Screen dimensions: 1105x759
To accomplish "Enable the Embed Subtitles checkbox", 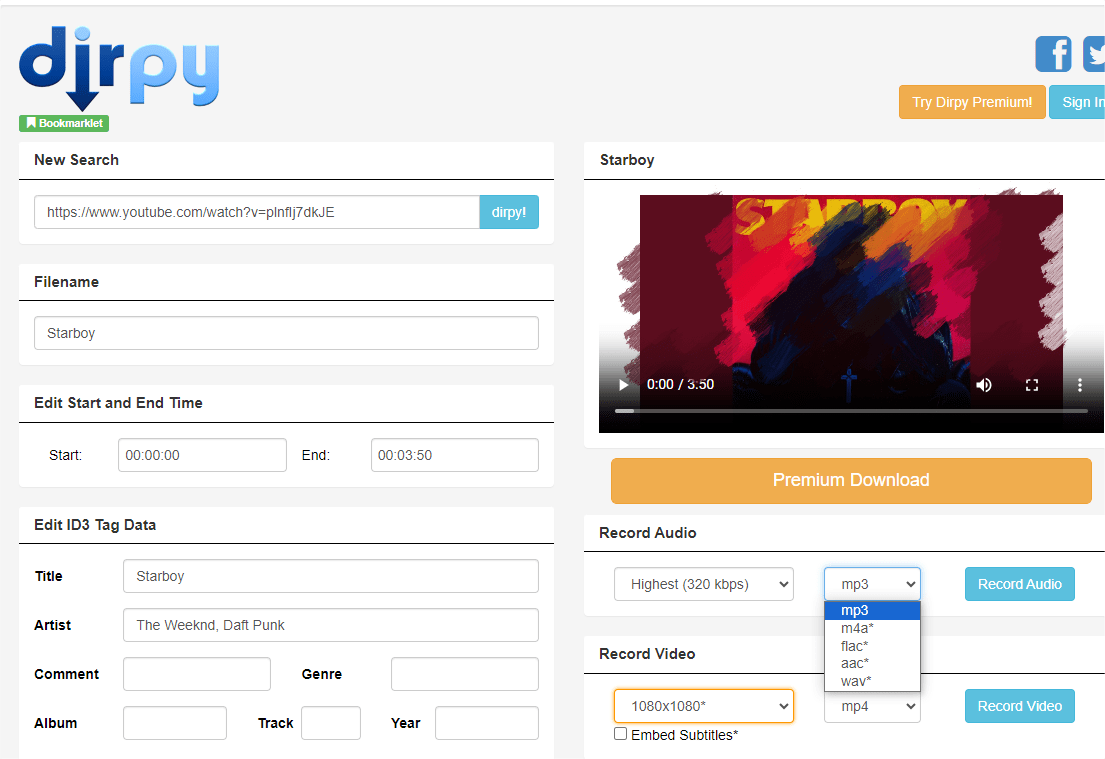I will click(x=621, y=734).
